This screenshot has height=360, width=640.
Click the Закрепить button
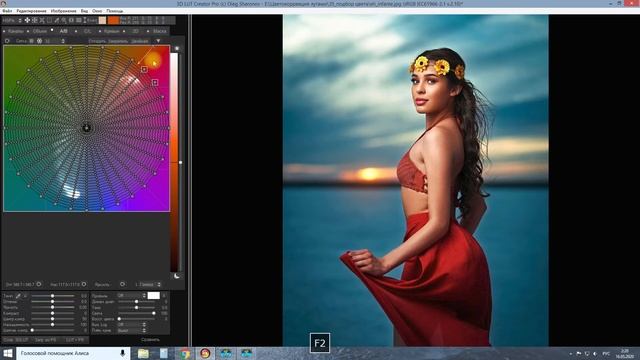[x=118, y=41]
